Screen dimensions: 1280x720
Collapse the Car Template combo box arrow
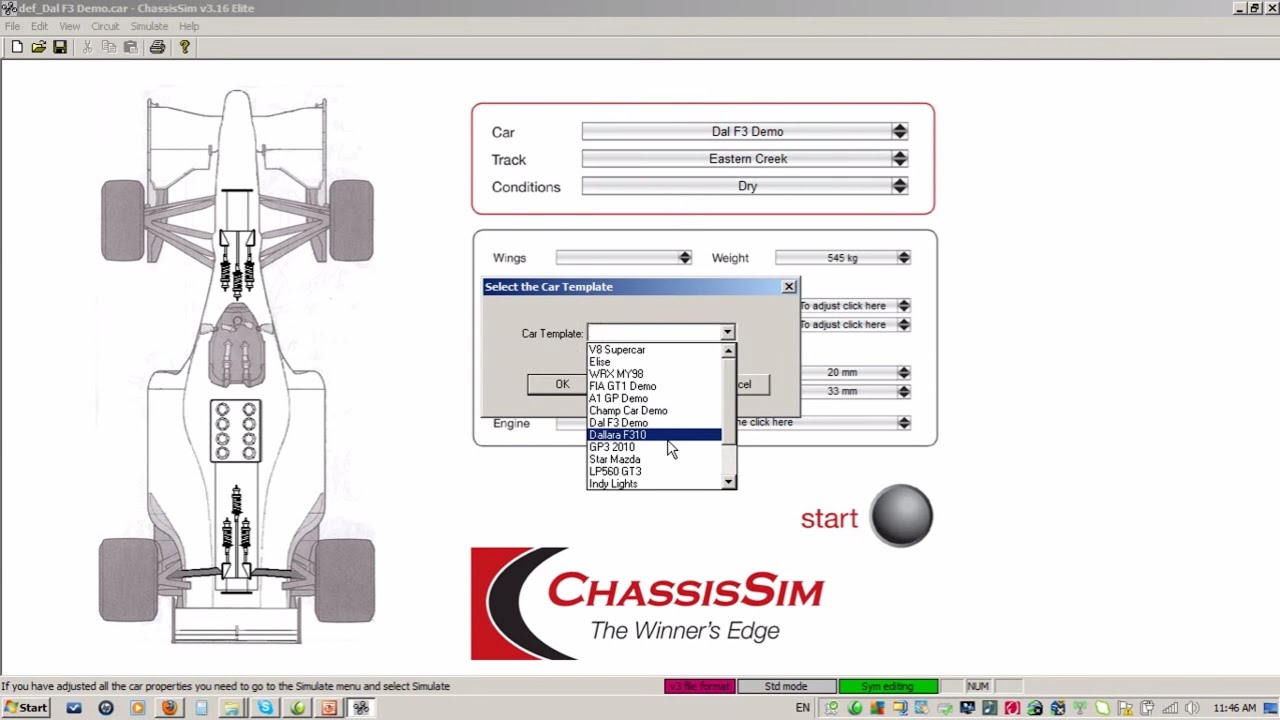pyautogui.click(x=727, y=333)
